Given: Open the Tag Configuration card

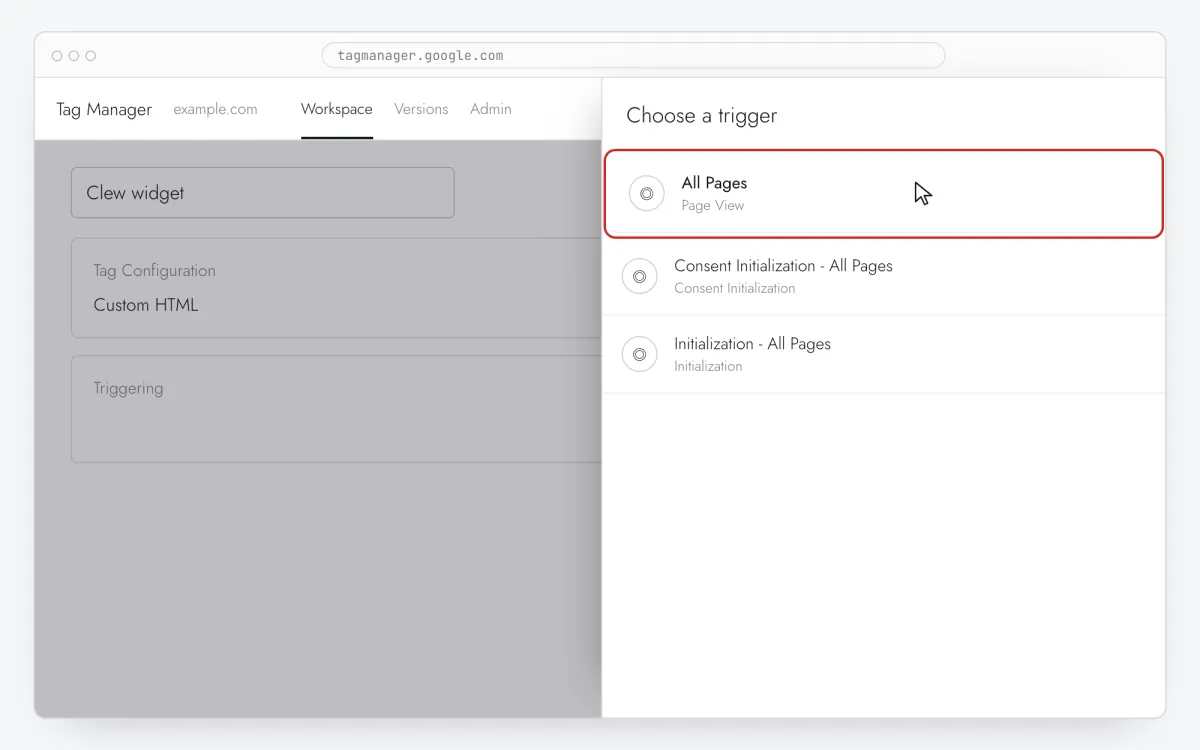Looking at the screenshot, I should [x=336, y=288].
